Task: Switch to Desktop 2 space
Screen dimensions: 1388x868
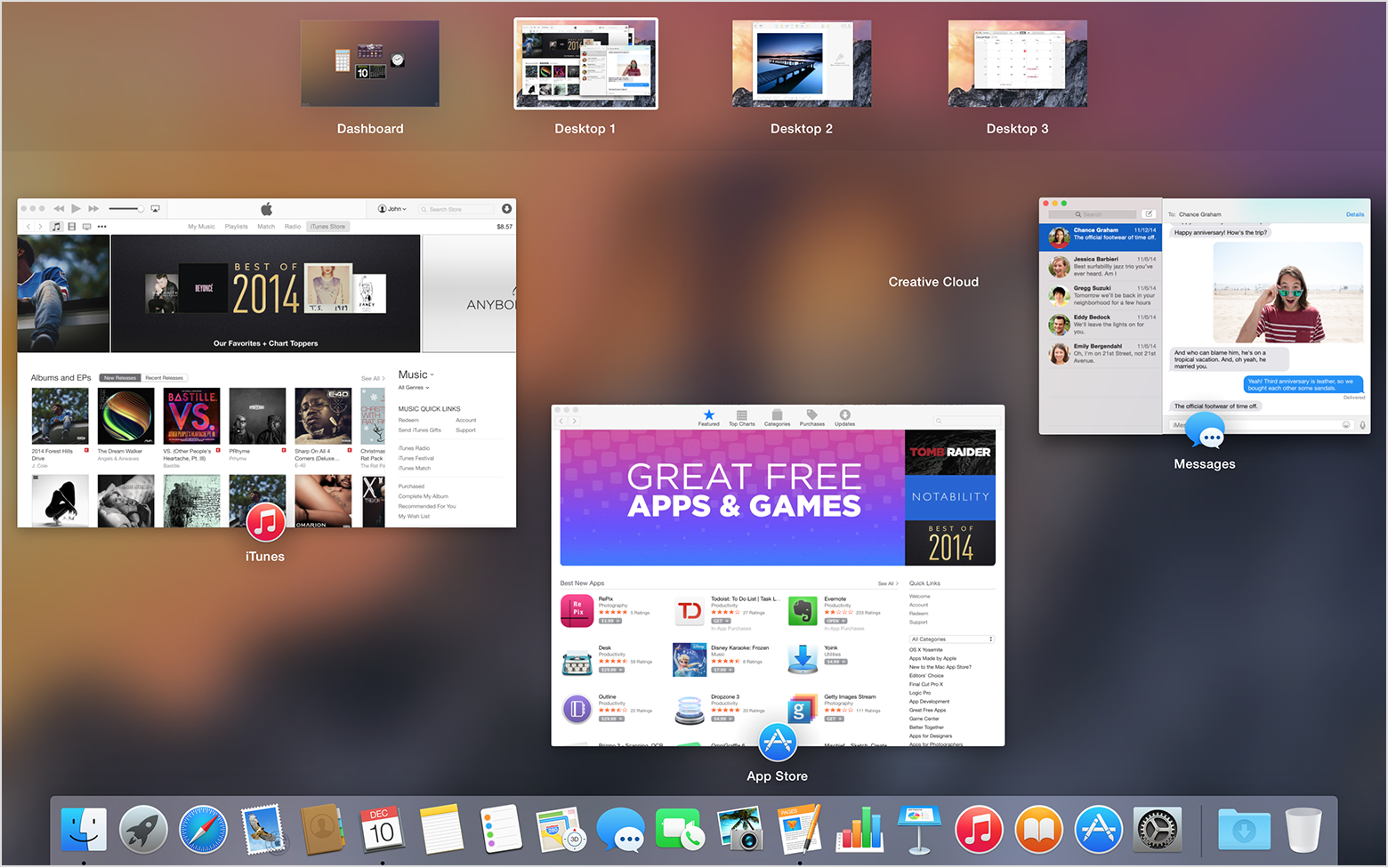Action: tap(802, 64)
